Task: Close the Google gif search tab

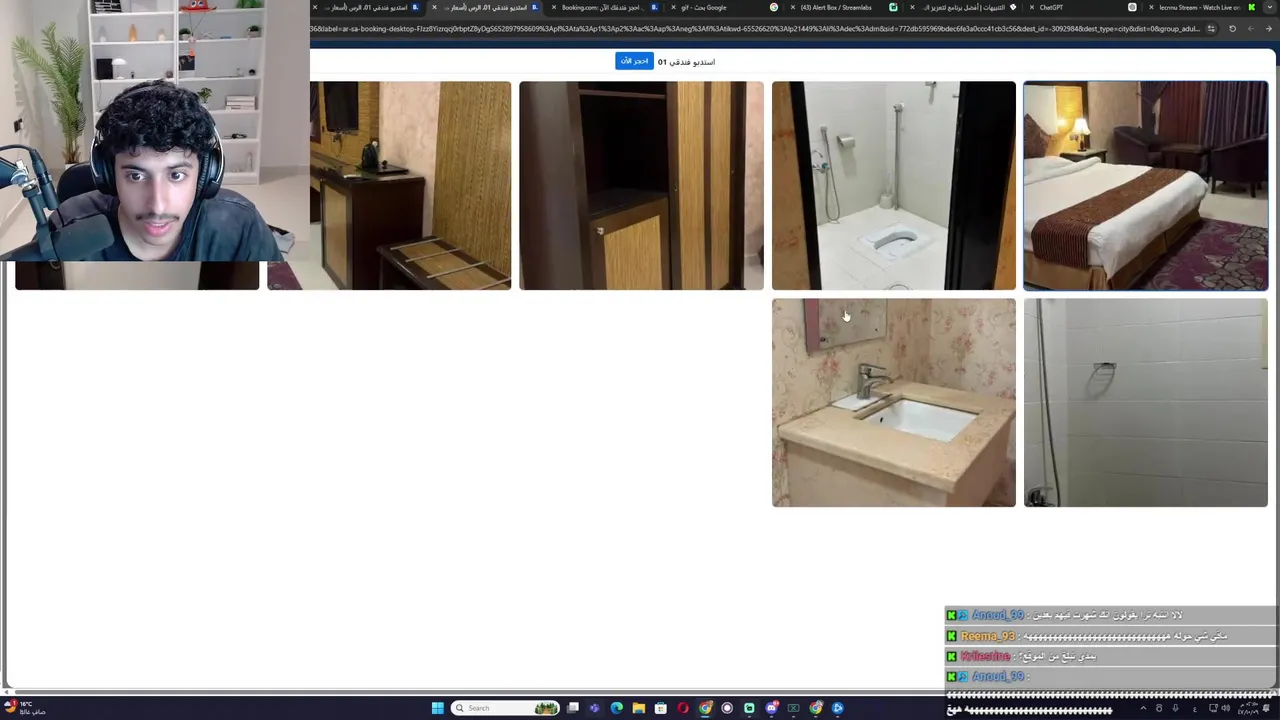Action: (673, 7)
